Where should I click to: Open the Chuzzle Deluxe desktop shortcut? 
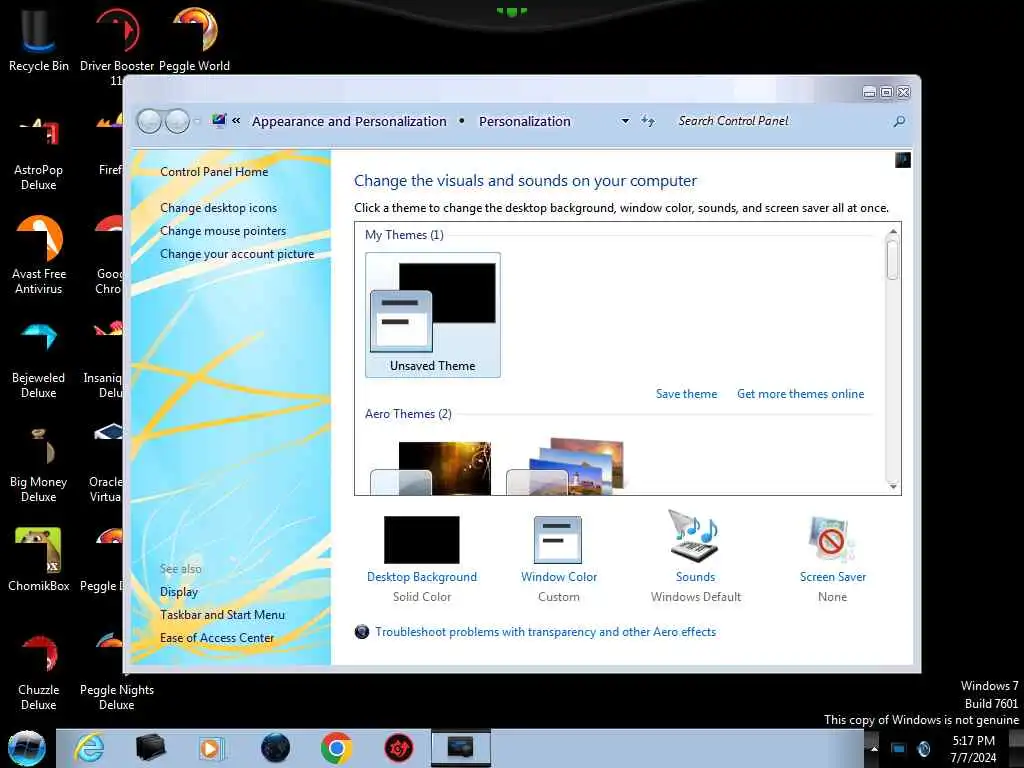click(38, 673)
